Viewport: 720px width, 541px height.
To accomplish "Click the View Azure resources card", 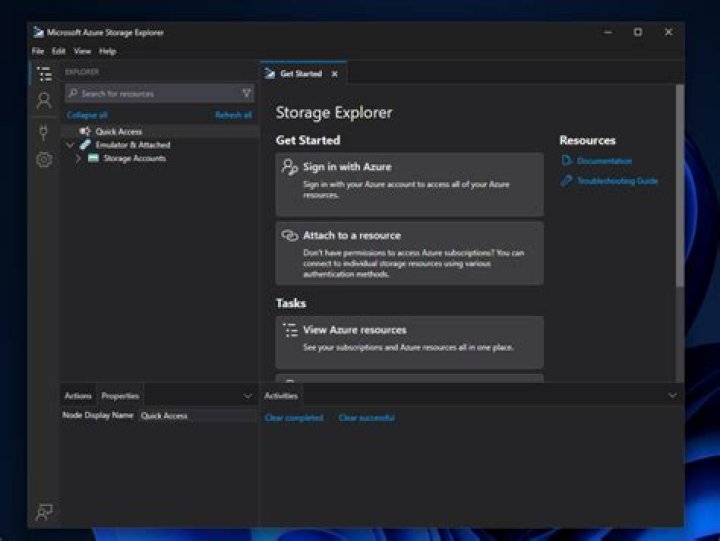I will click(409, 342).
